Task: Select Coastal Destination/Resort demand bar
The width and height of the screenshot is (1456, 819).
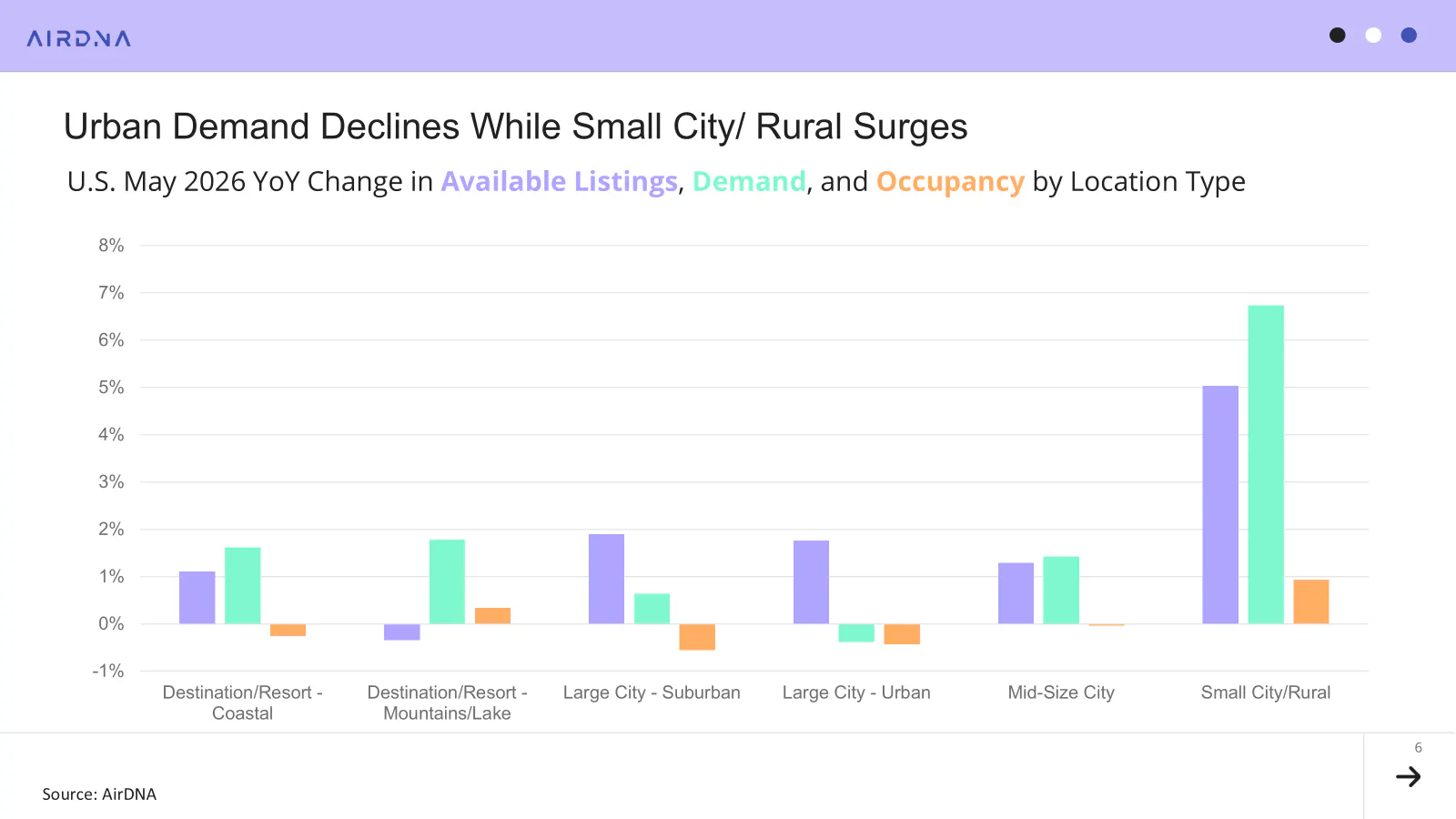Action: pos(243,585)
